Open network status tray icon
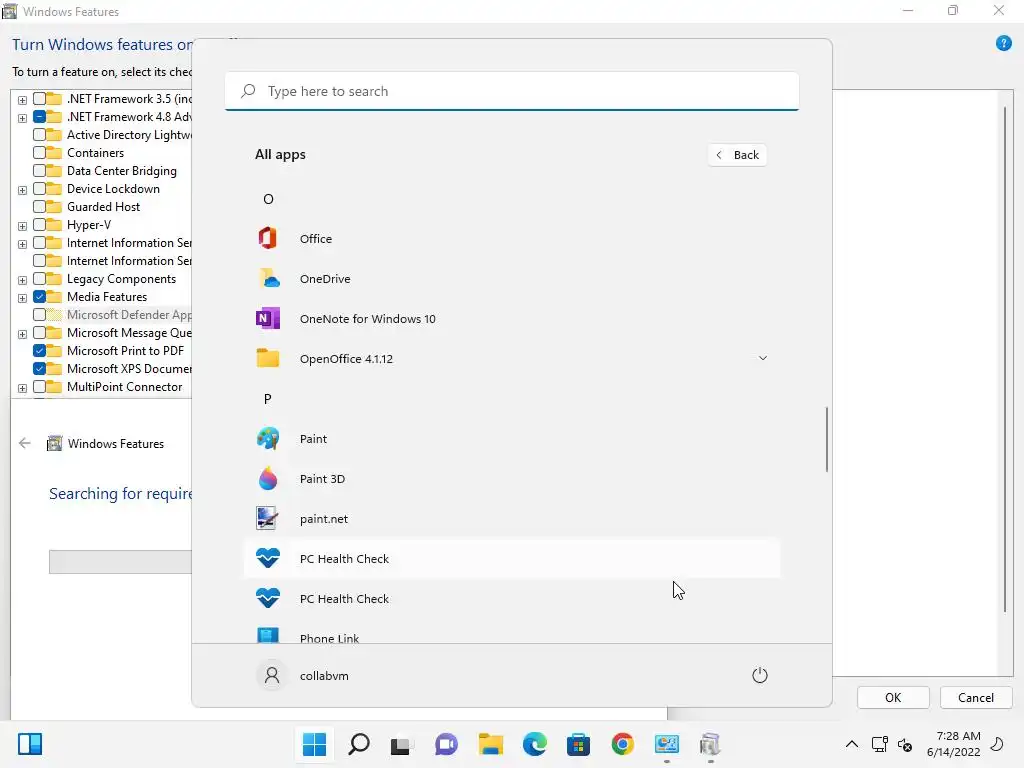 [x=880, y=744]
